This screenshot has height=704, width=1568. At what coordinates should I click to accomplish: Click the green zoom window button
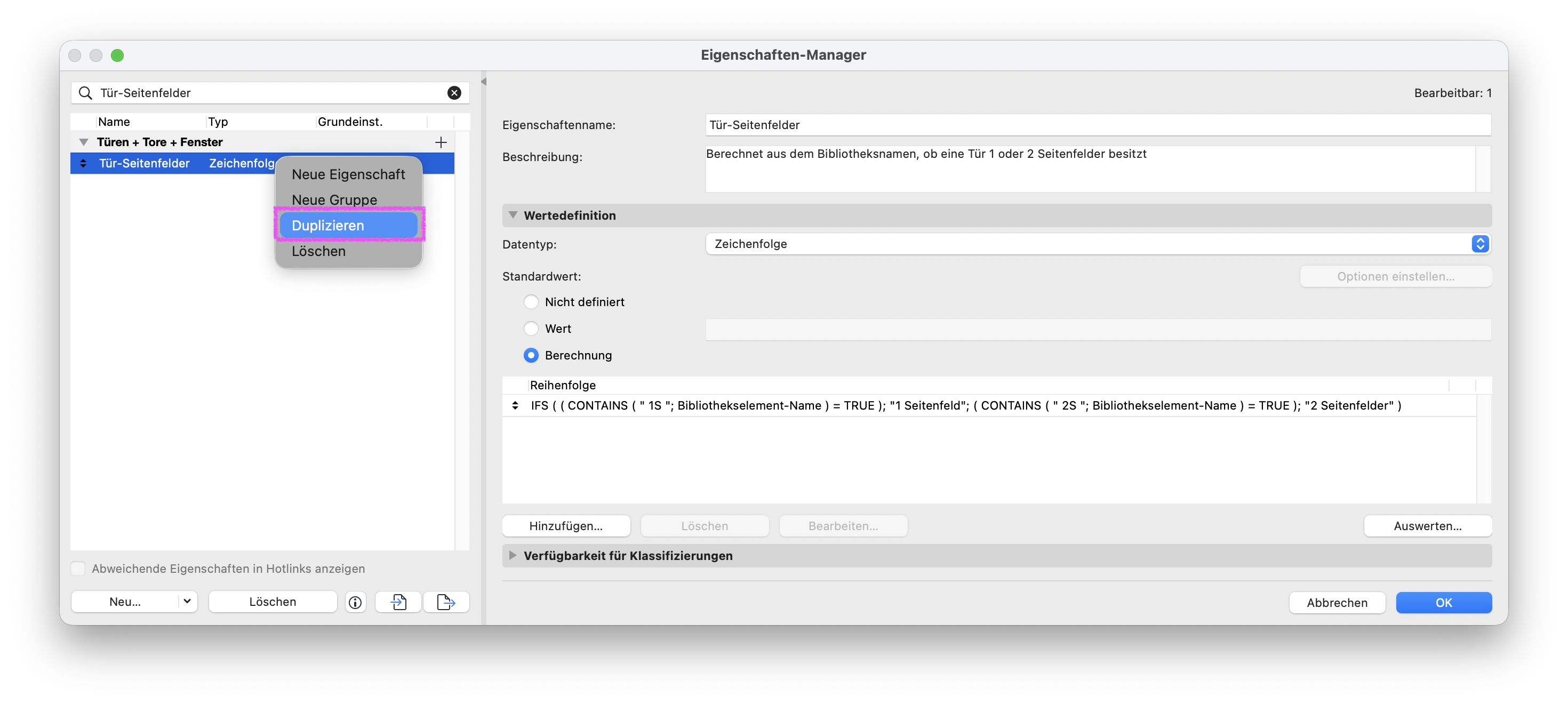pos(117,55)
